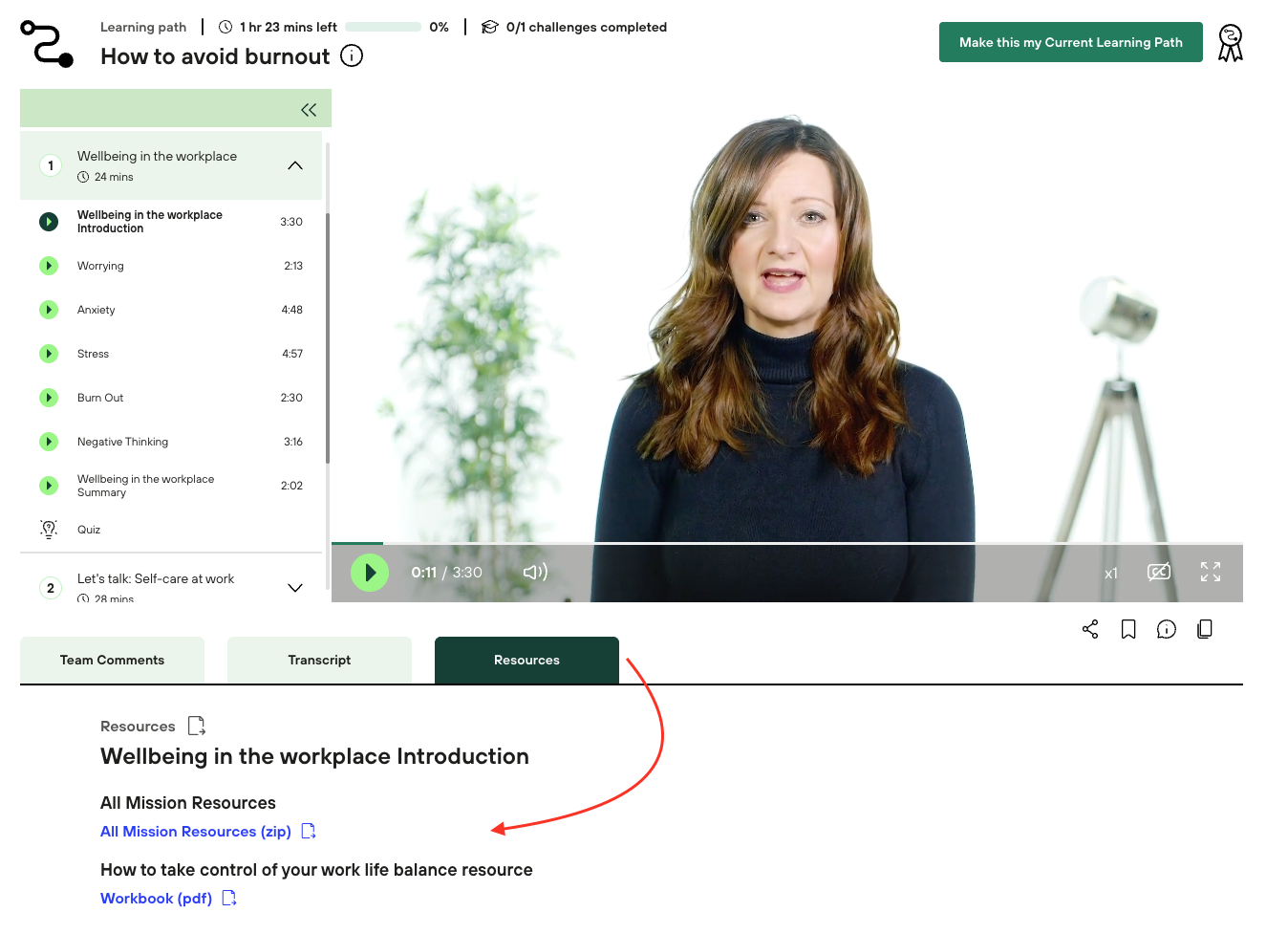Click Make this my Current Learning Path
This screenshot has height=934, width=1288.
click(x=1070, y=42)
